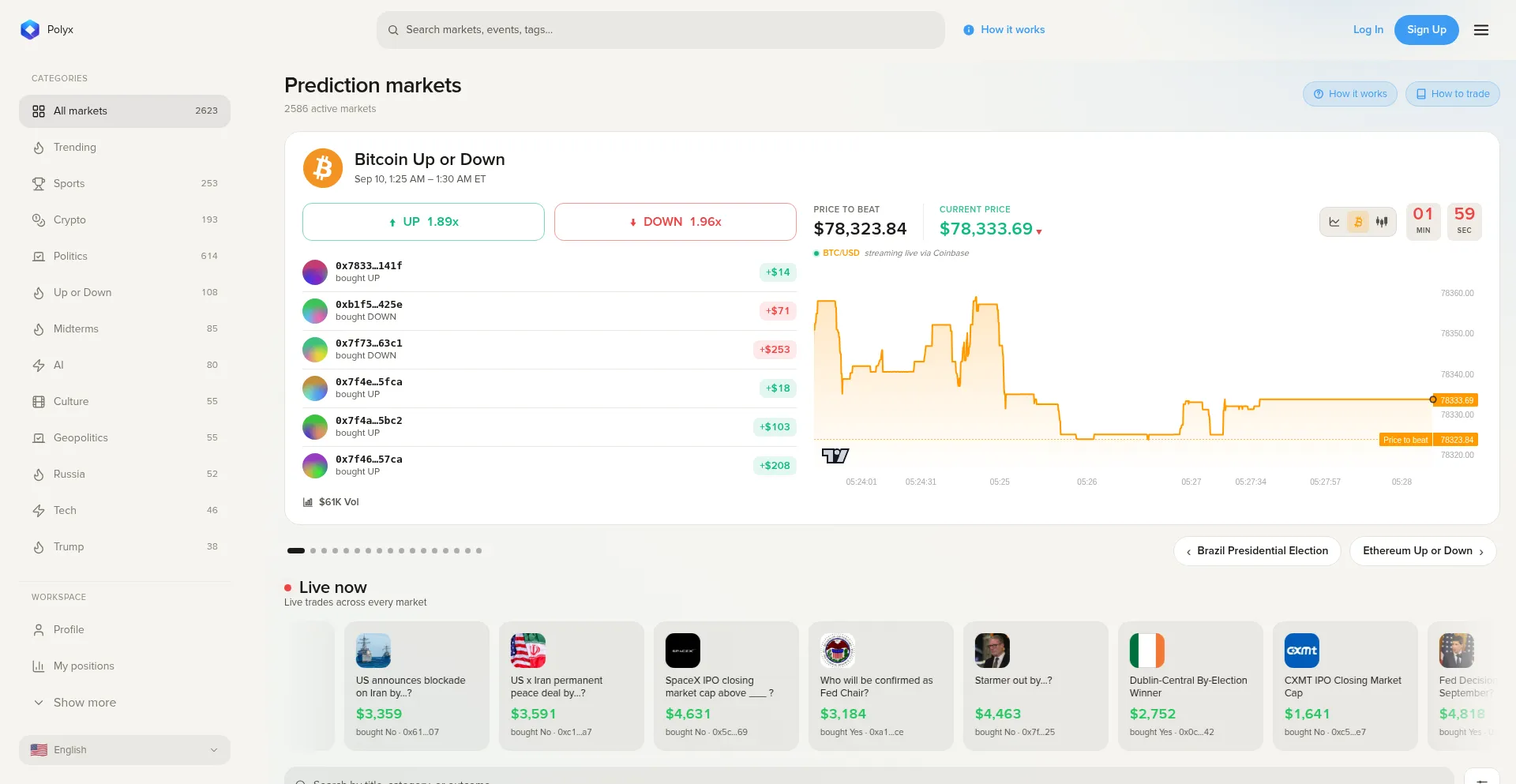Viewport: 1516px width, 784px height.
Task: Select the Bitcoin chart mode toggle
Action: [x=1358, y=222]
